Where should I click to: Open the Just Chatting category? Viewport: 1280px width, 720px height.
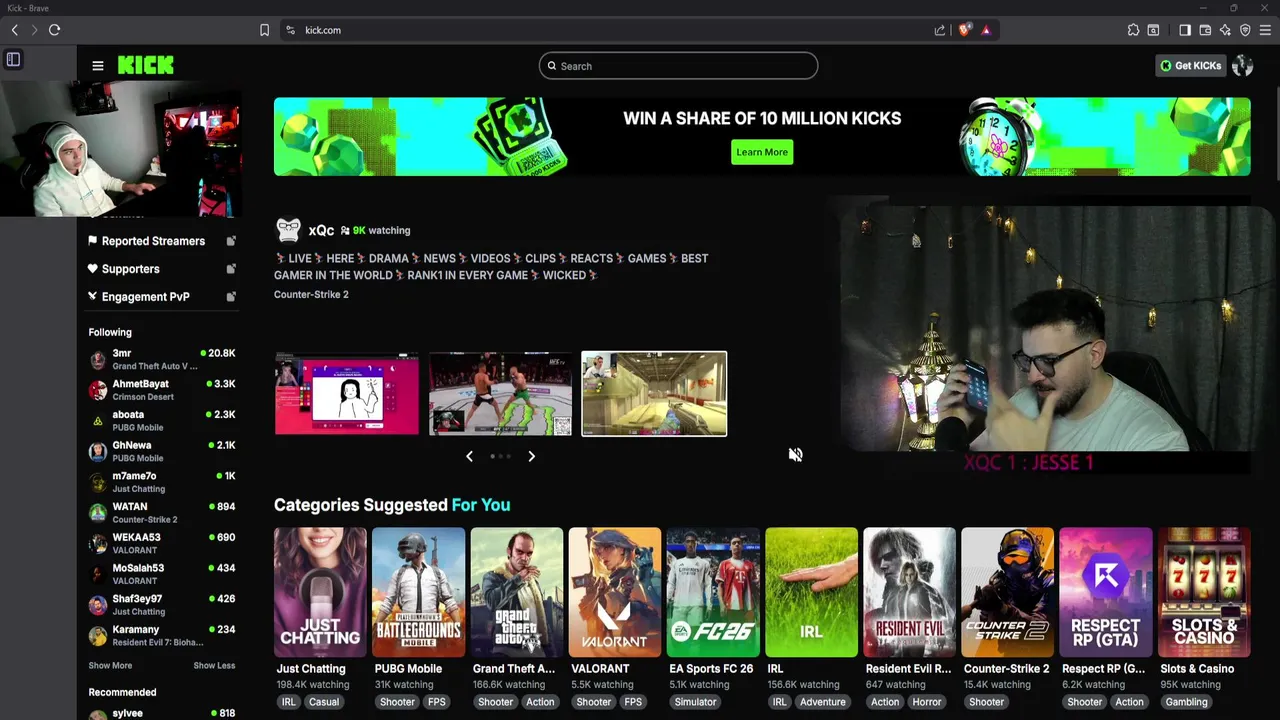(x=320, y=592)
